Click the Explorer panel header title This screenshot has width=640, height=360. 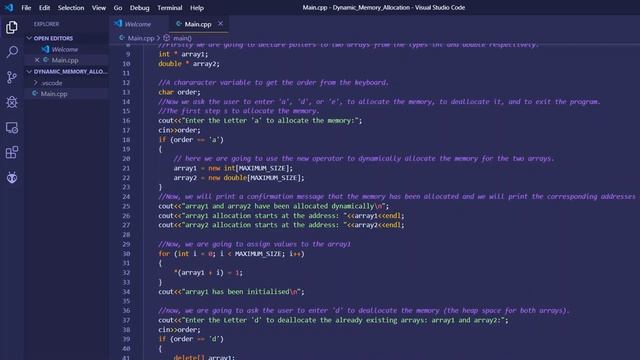46,24
